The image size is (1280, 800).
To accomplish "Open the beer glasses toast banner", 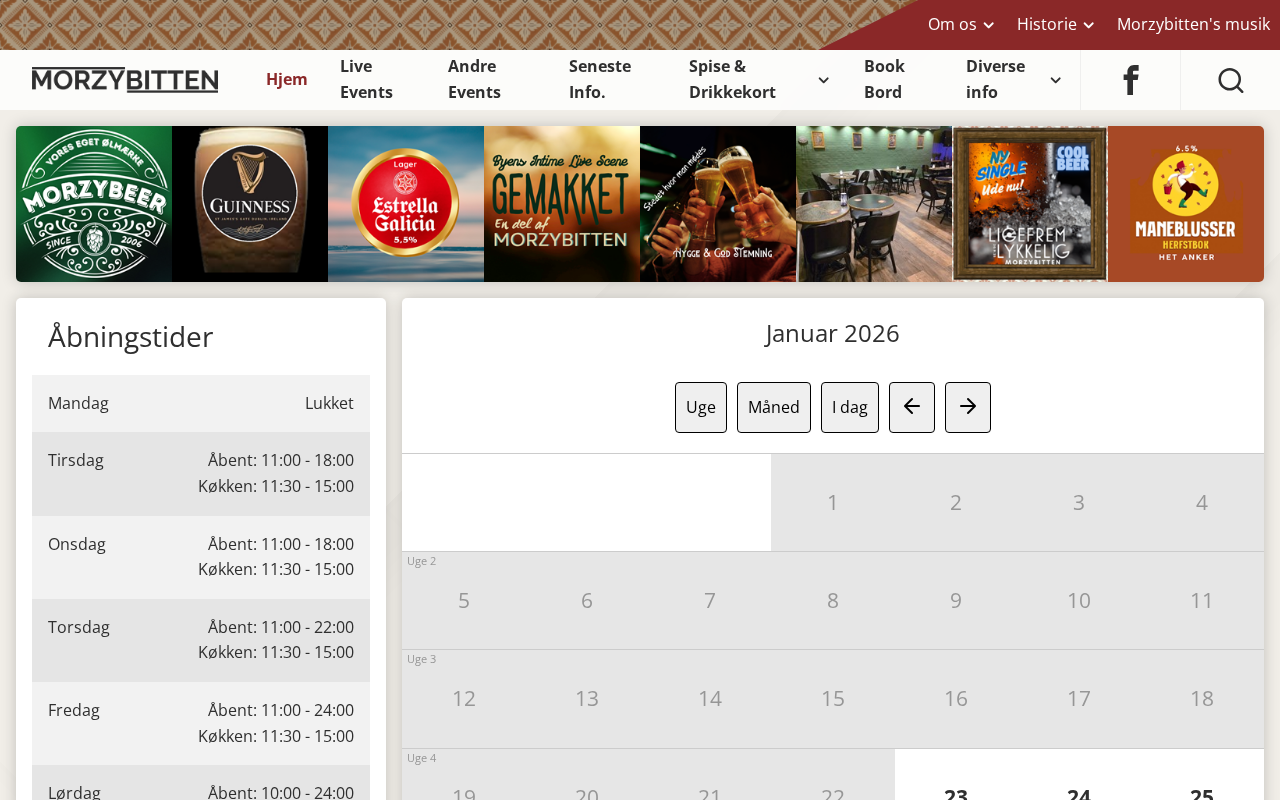I will [718, 204].
